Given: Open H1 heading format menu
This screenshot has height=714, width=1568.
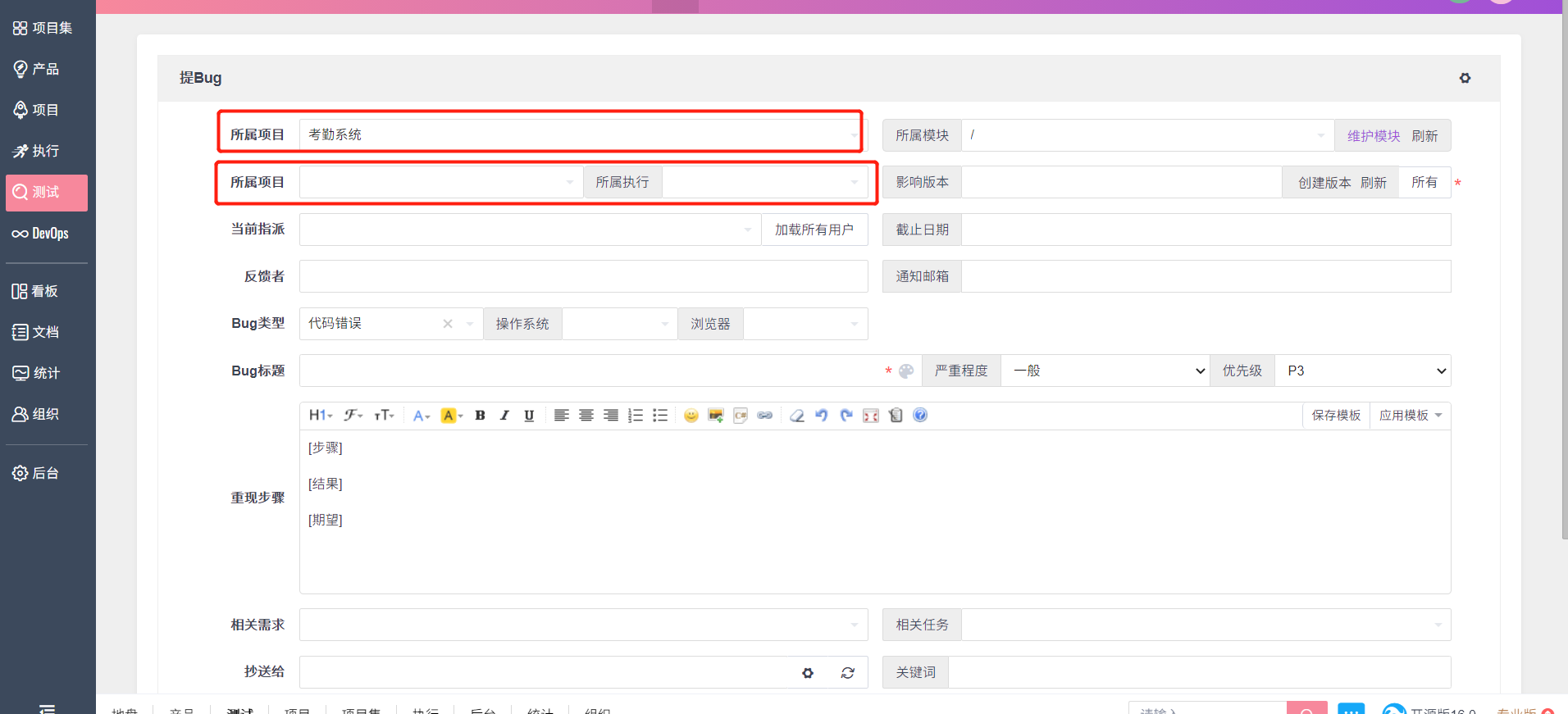Looking at the screenshot, I should (x=320, y=416).
